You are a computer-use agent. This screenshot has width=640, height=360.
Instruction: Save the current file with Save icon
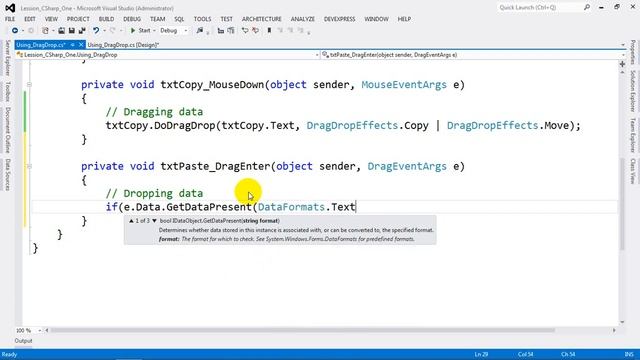(71, 31)
